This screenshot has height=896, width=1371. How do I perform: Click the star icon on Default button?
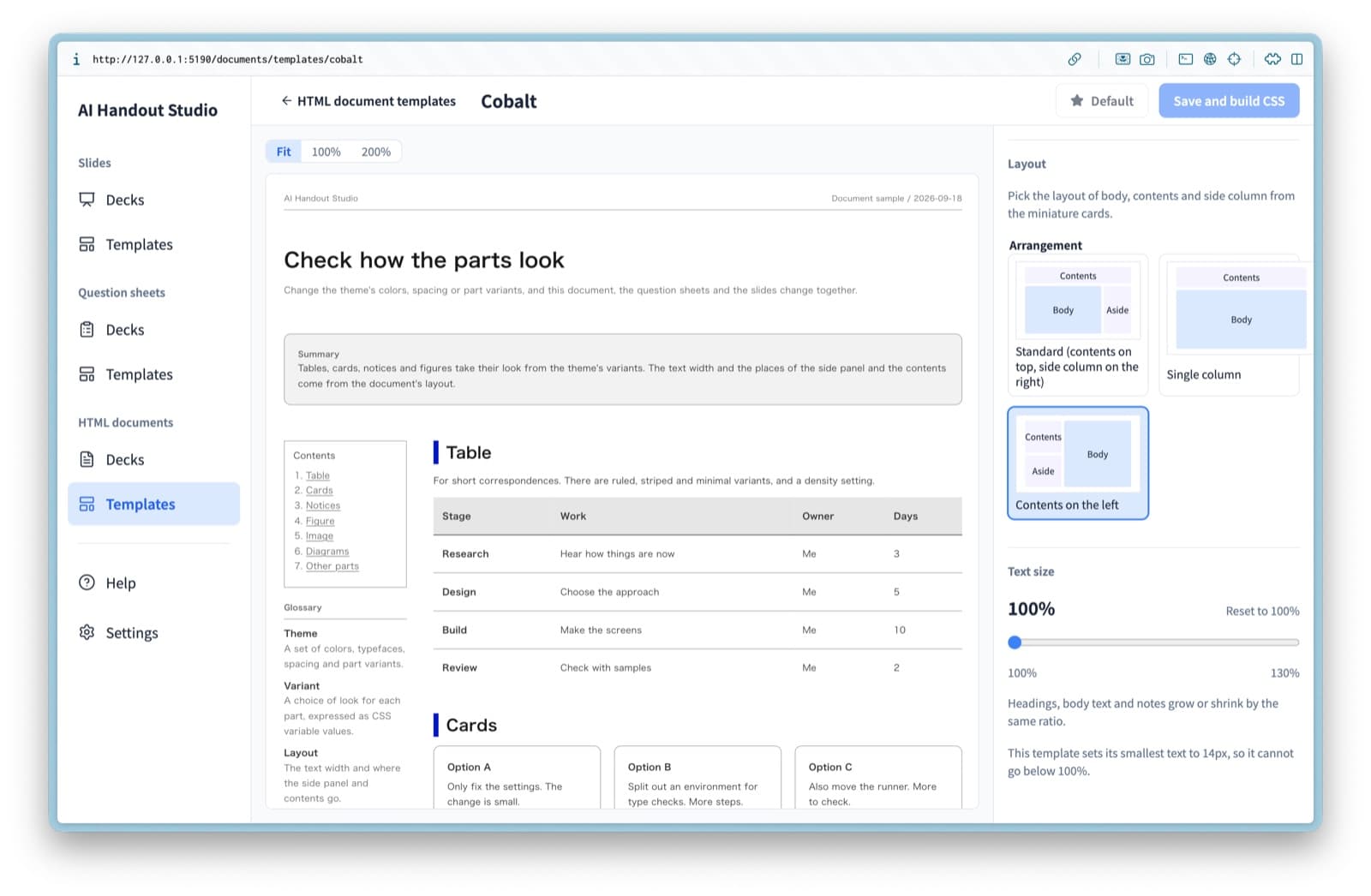1077,101
